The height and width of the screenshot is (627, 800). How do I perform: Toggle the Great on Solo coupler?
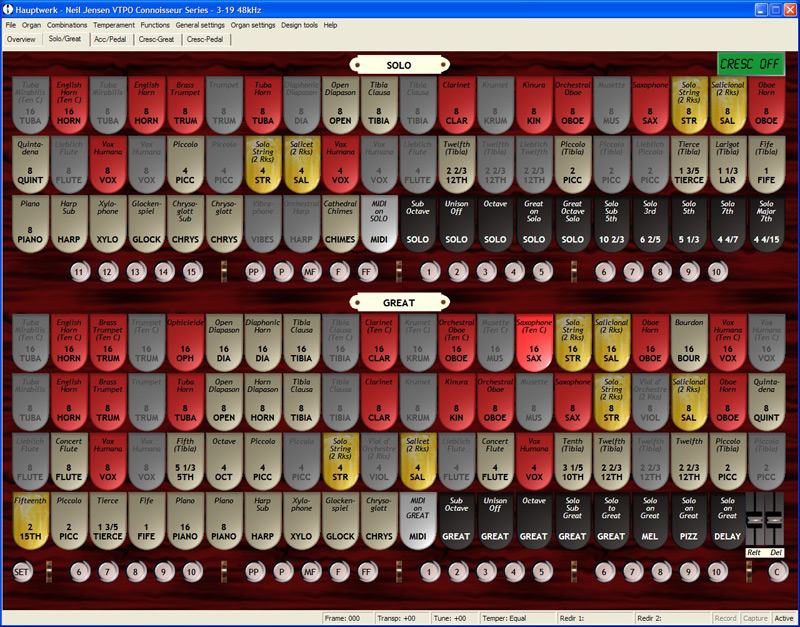pyautogui.click(x=534, y=222)
